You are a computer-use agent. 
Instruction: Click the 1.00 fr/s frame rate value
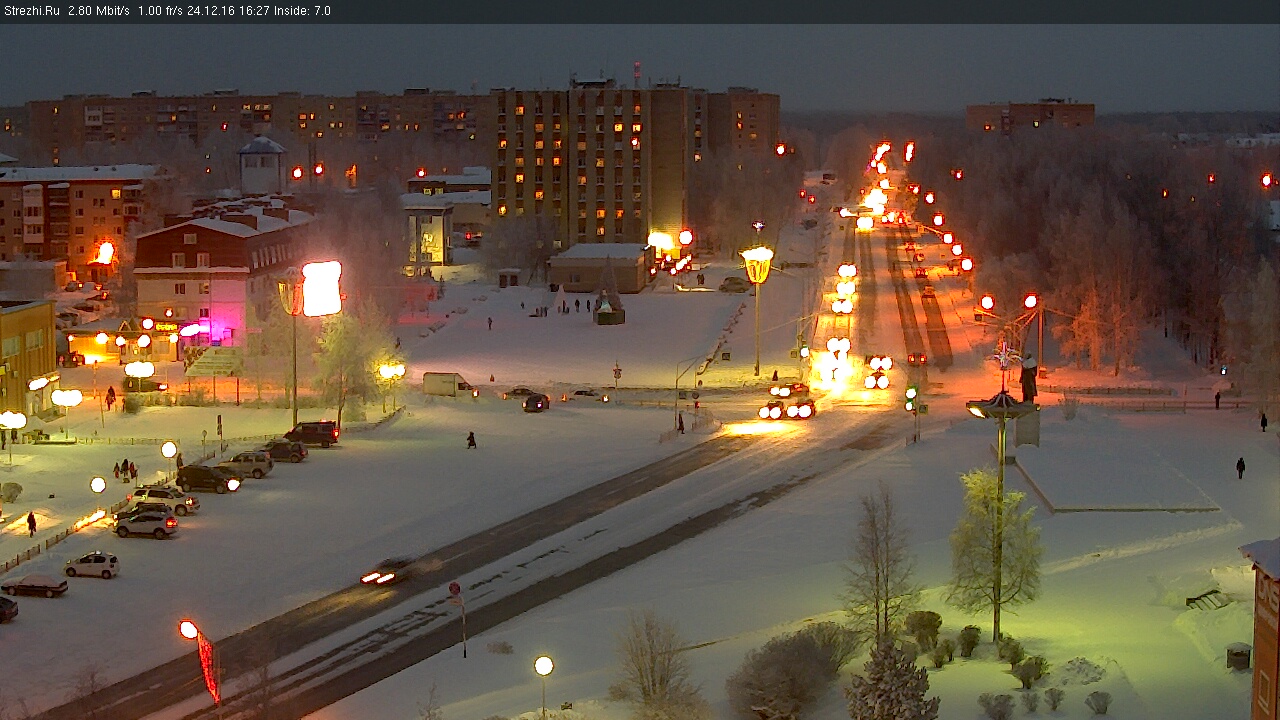point(160,11)
